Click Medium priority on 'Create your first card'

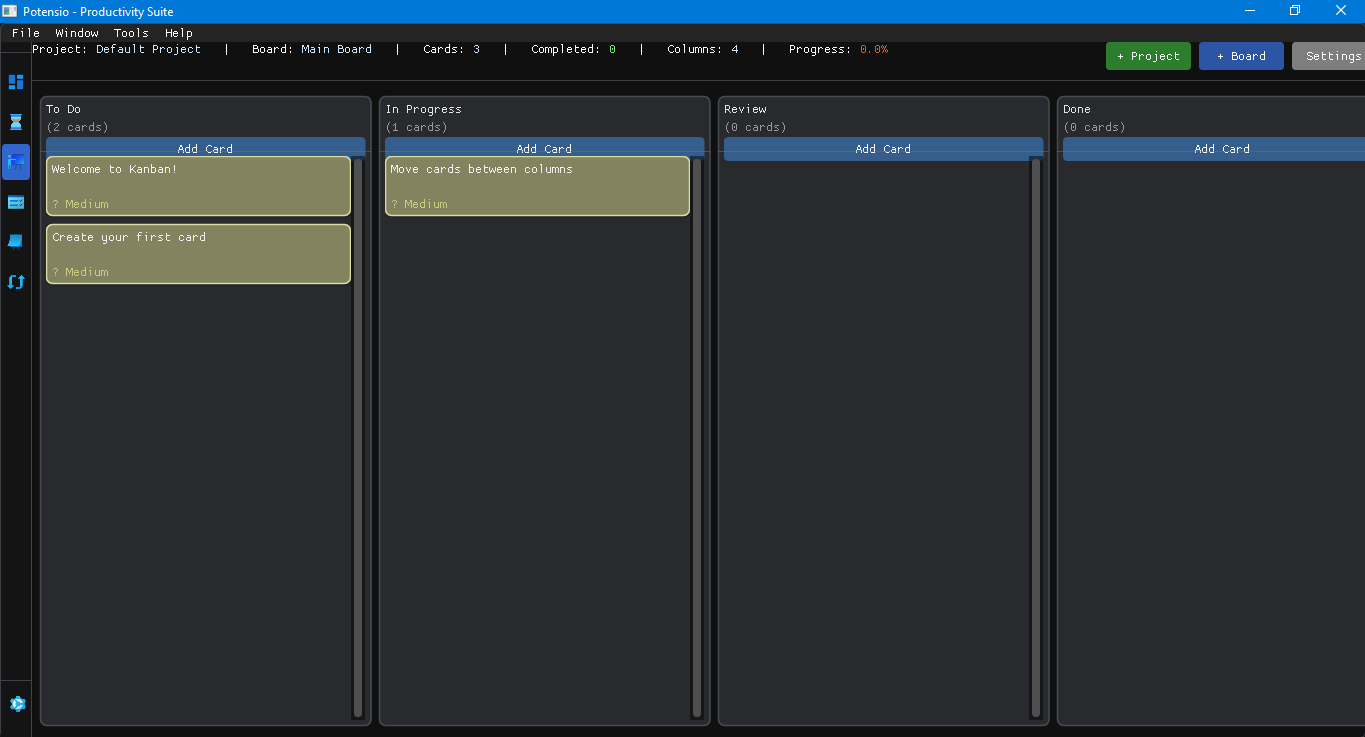click(x=80, y=272)
